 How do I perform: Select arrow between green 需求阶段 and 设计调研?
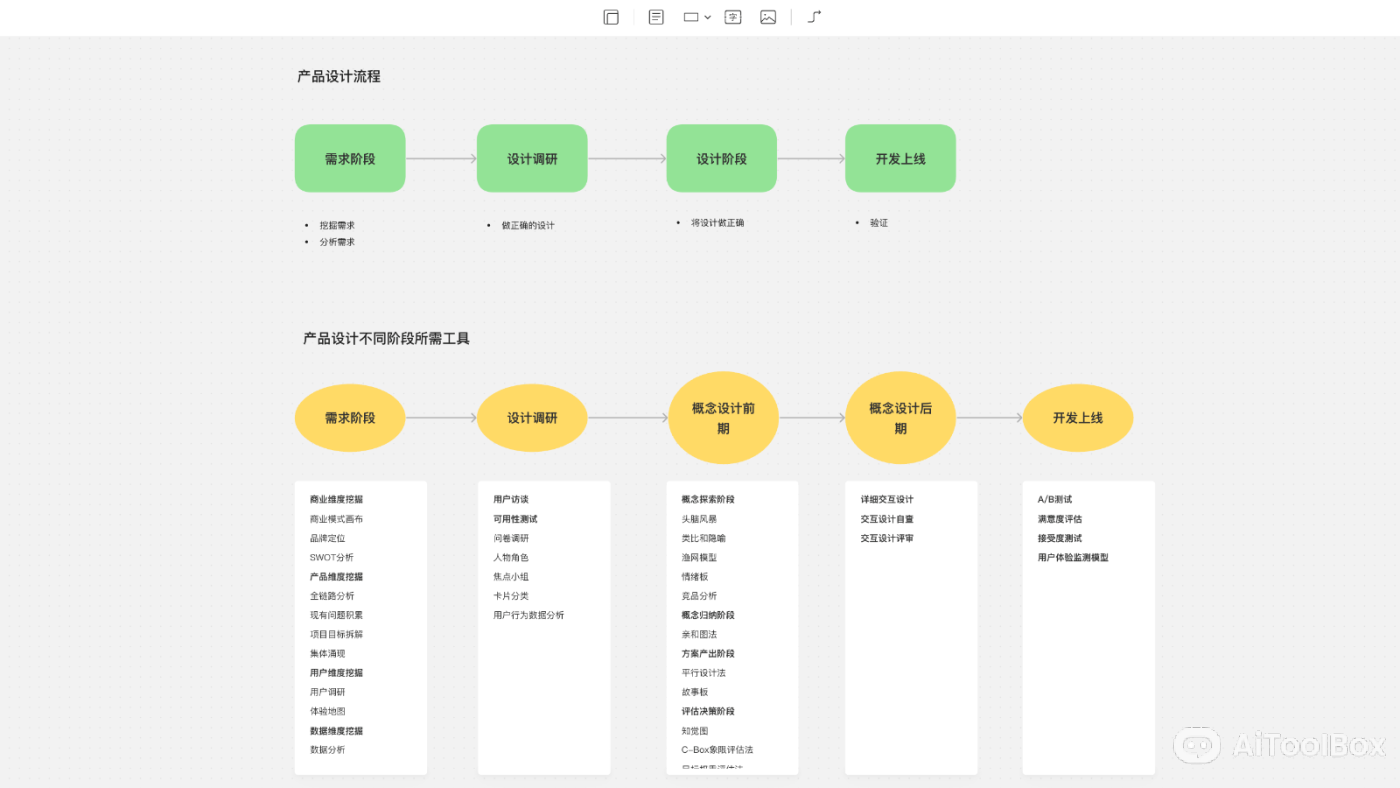pos(441,158)
